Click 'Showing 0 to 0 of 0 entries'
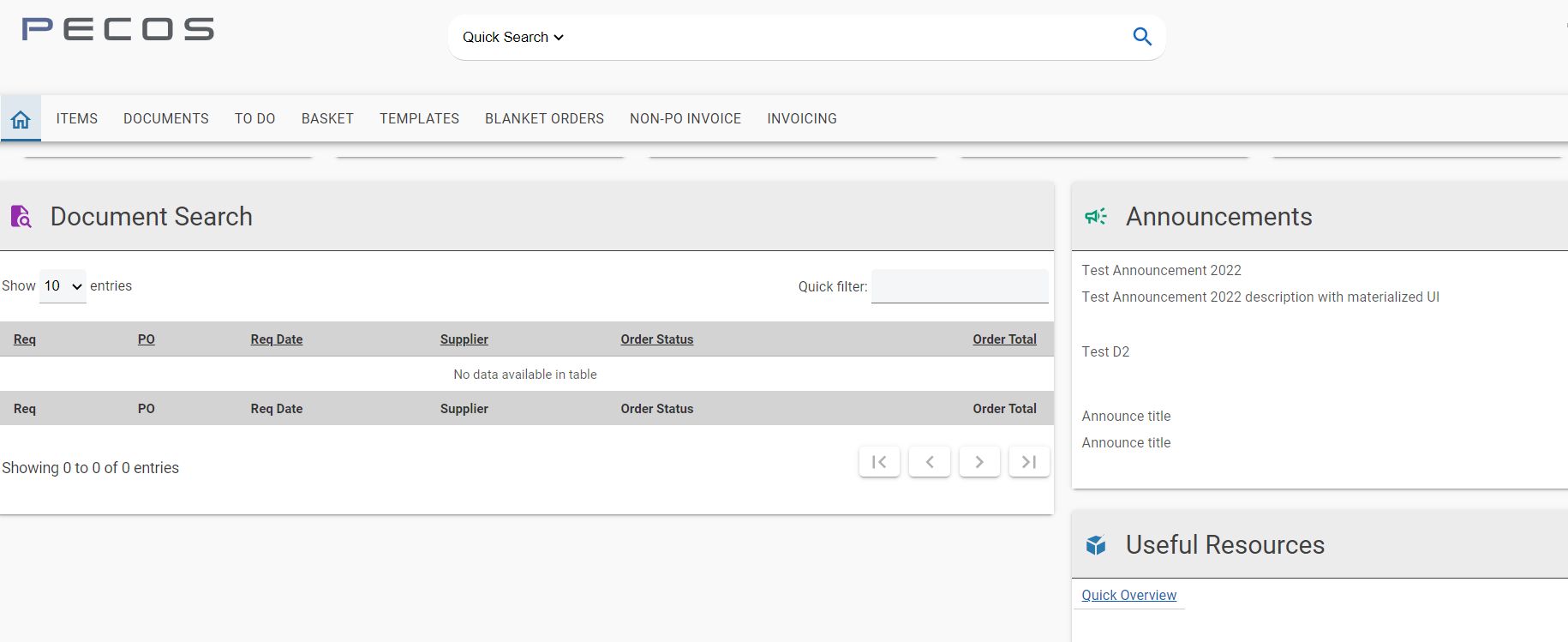Image resolution: width=1568 pixels, height=642 pixels. 91,468
